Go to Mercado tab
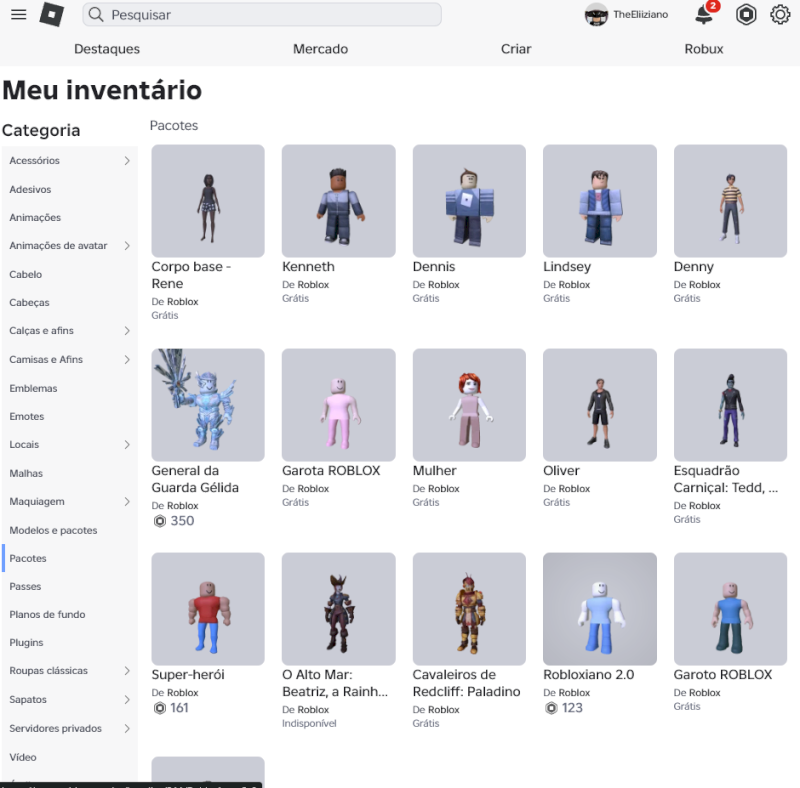Viewport: 800px width, 788px height. coord(320,49)
